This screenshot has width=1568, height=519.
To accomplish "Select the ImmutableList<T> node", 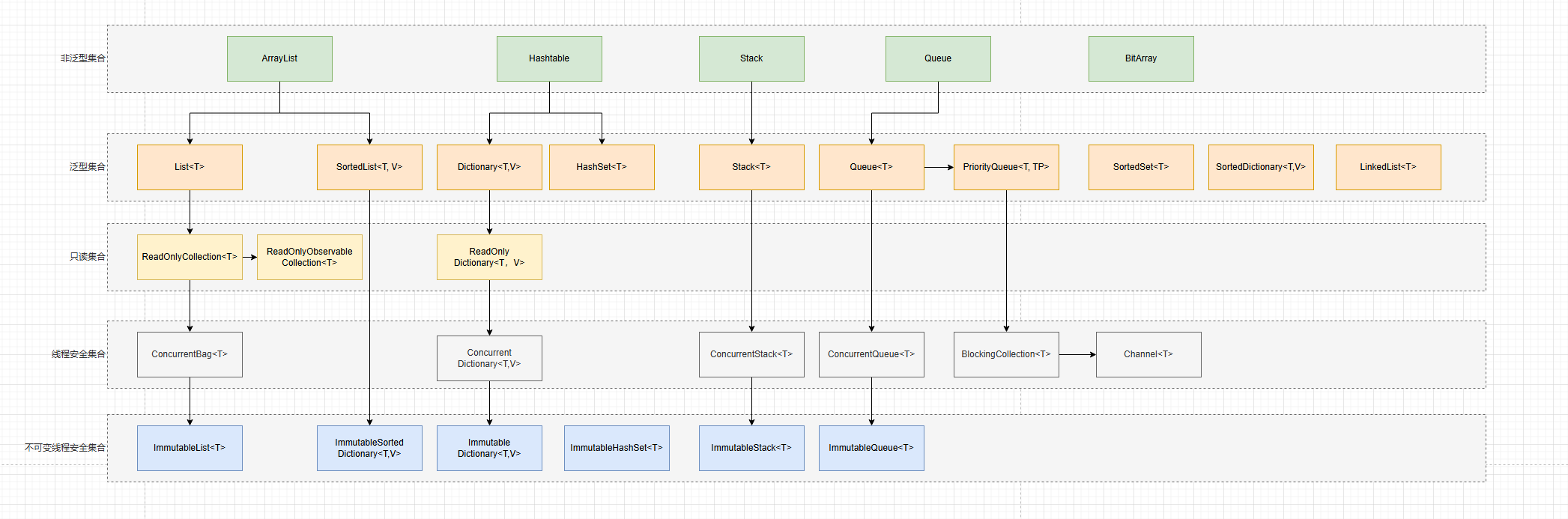I will [x=190, y=448].
